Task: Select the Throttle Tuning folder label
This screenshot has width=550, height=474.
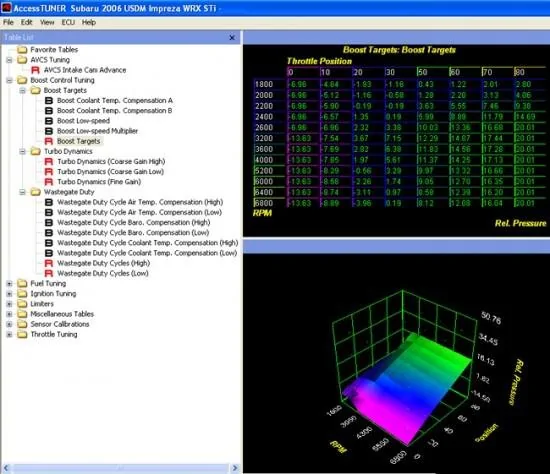Action: pyautogui.click(x=54, y=334)
